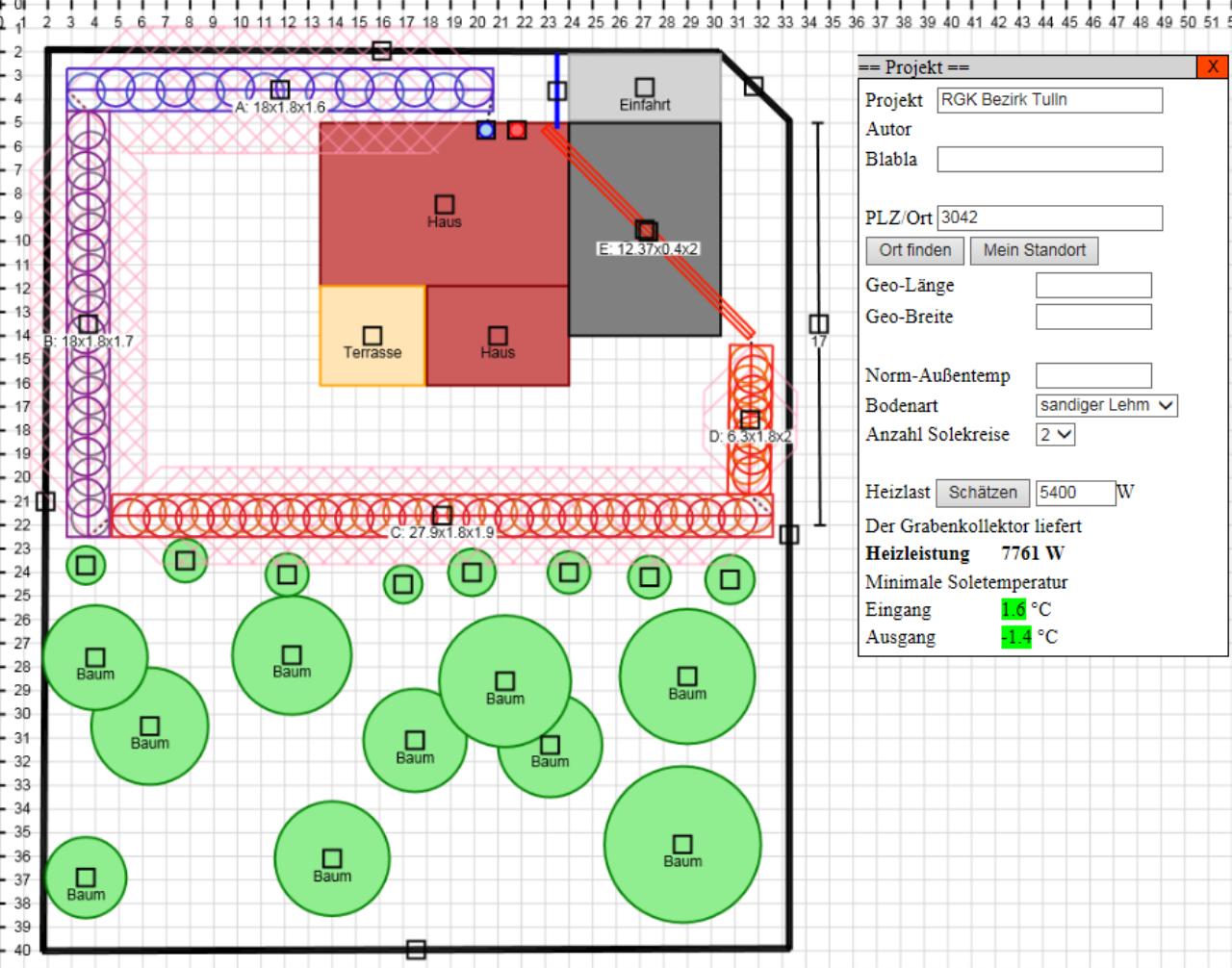Focus the Geo-Breite input field
The height and width of the screenshot is (968, 1232).
[x=1093, y=317]
